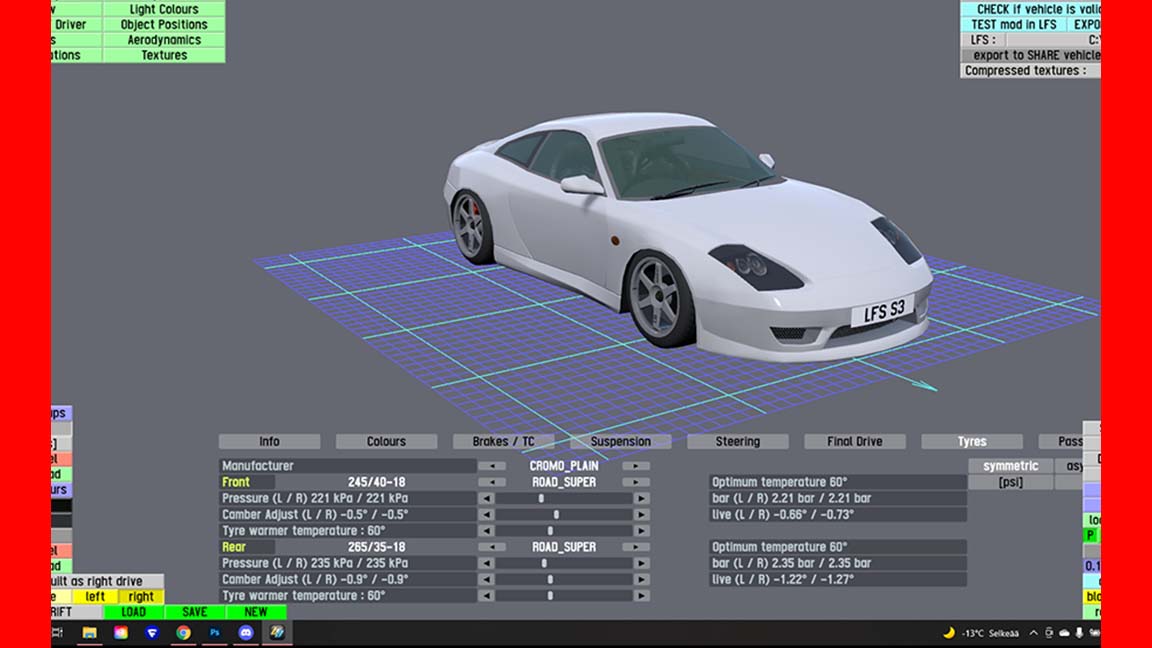Decrease Rear Camber Adjust -0.9° with left arrow
The width and height of the screenshot is (1152, 648).
click(x=486, y=579)
